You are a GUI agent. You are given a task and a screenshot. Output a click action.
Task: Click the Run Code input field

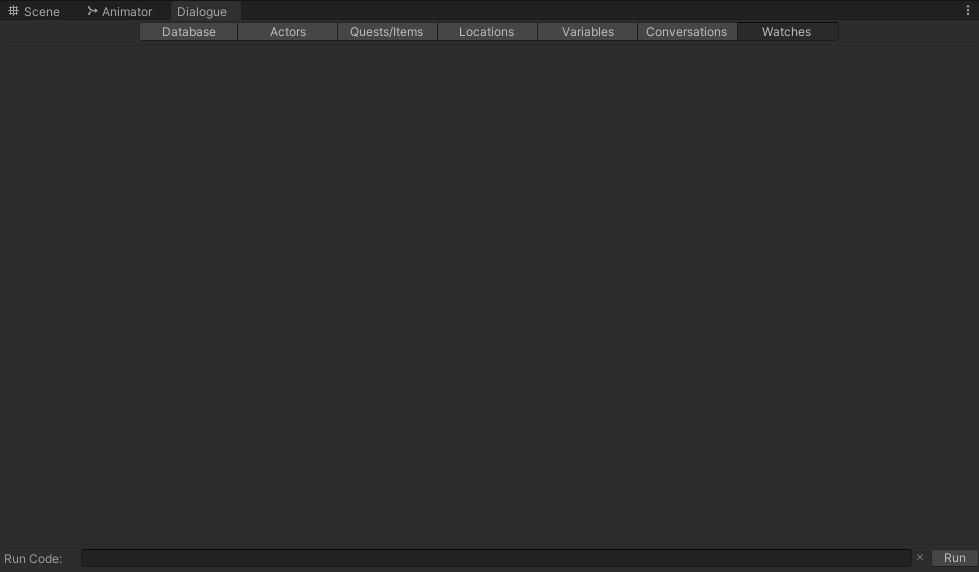point(496,558)
